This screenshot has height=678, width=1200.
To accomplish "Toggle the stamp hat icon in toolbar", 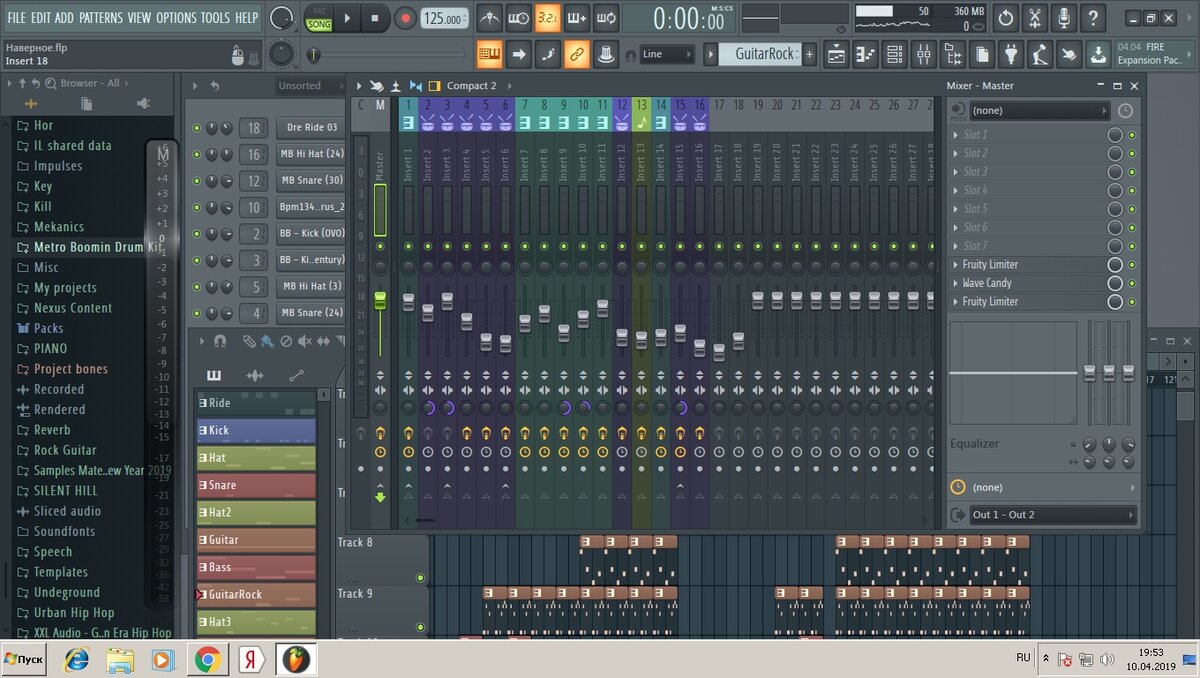I will pyautogui.click(x=606, y=54).
